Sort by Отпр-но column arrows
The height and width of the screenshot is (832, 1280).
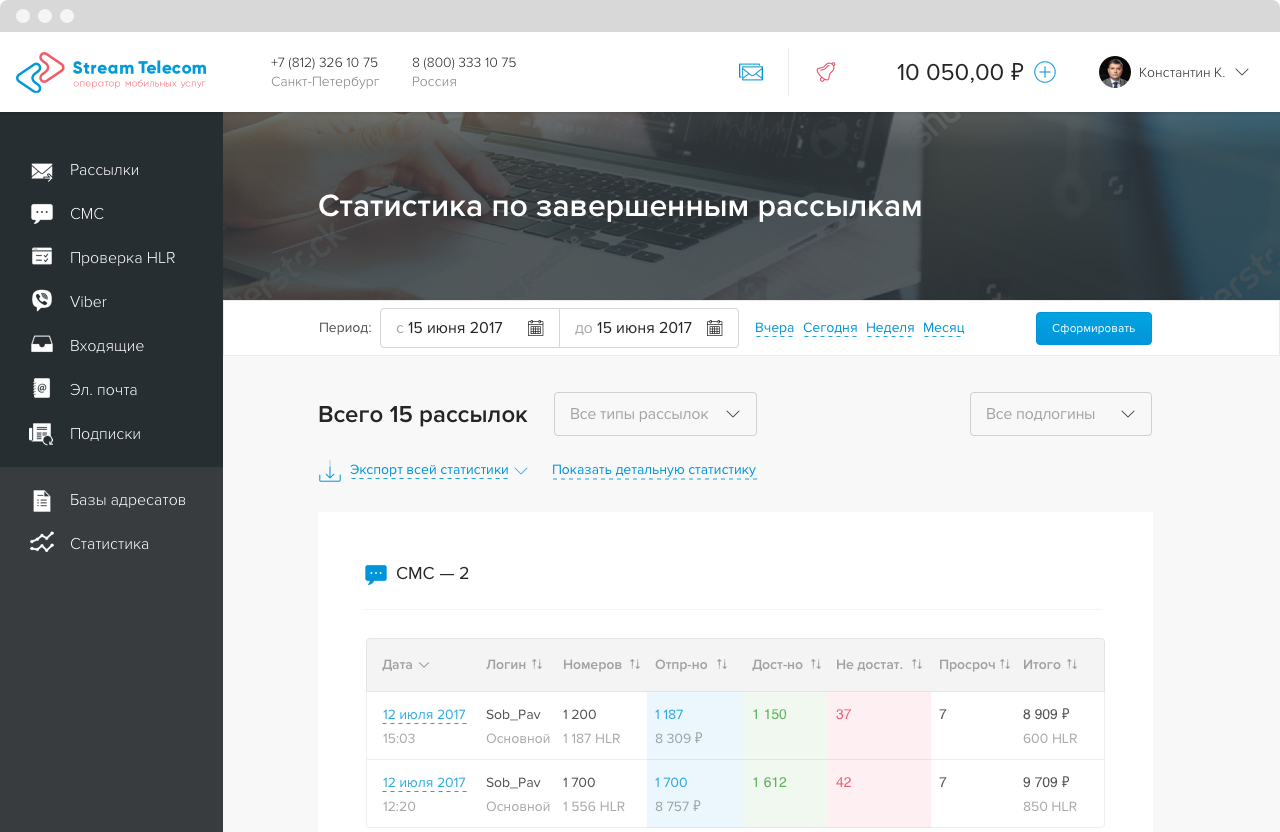(722, 665)
